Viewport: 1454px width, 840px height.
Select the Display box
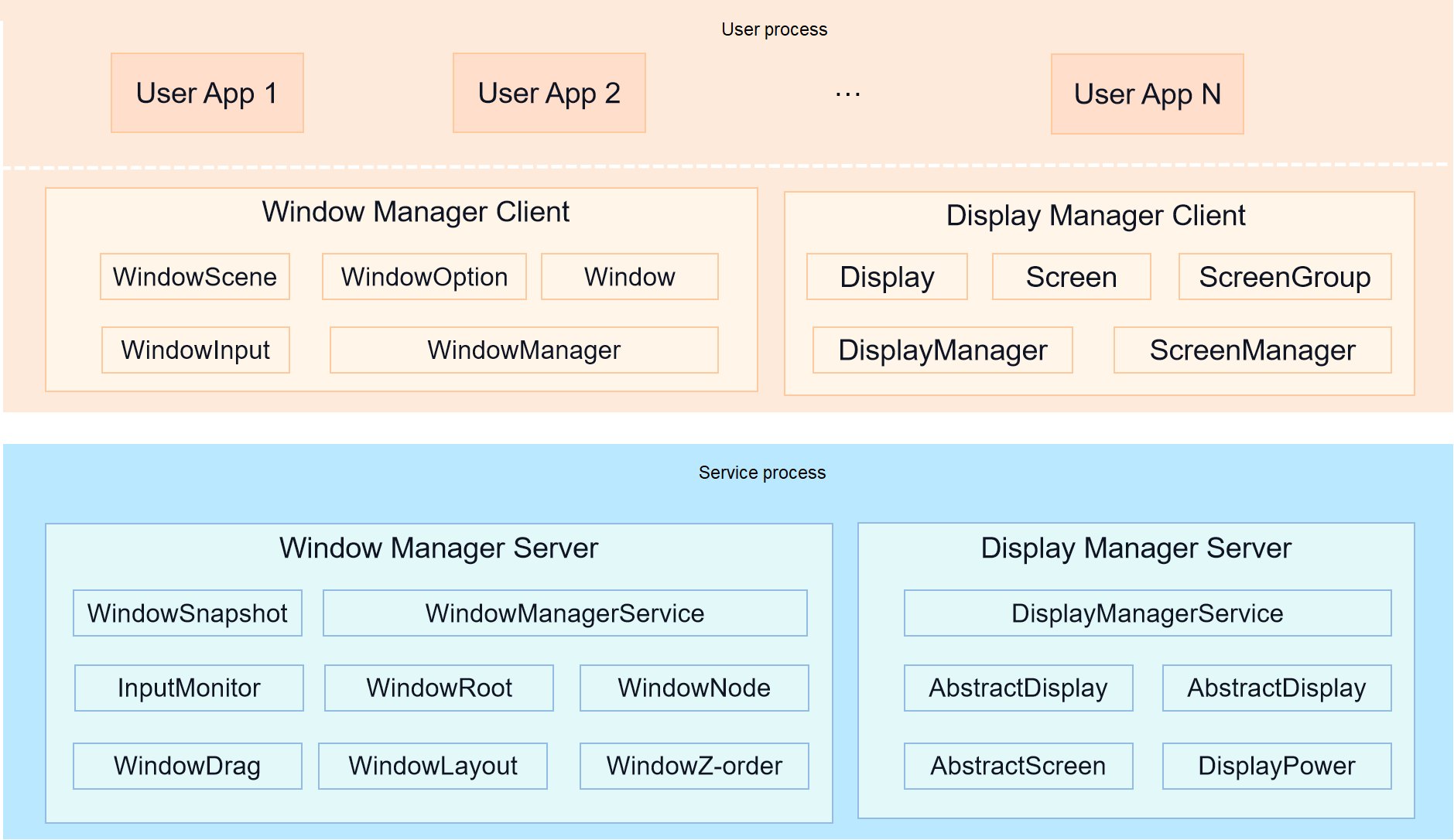click(887, 277)
